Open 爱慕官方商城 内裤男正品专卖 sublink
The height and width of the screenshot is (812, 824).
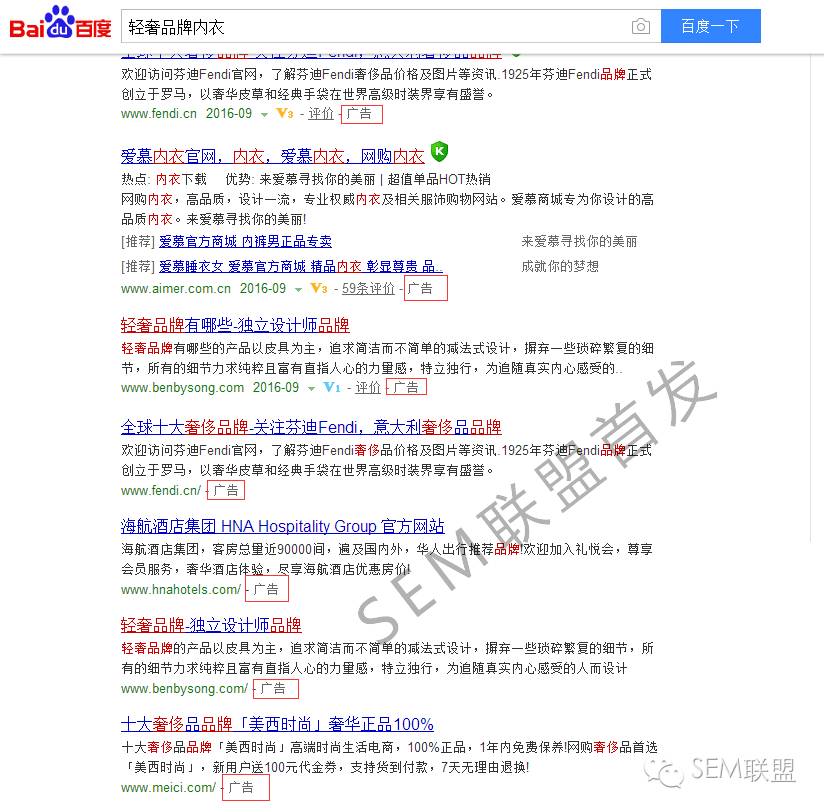pos(245,241)
